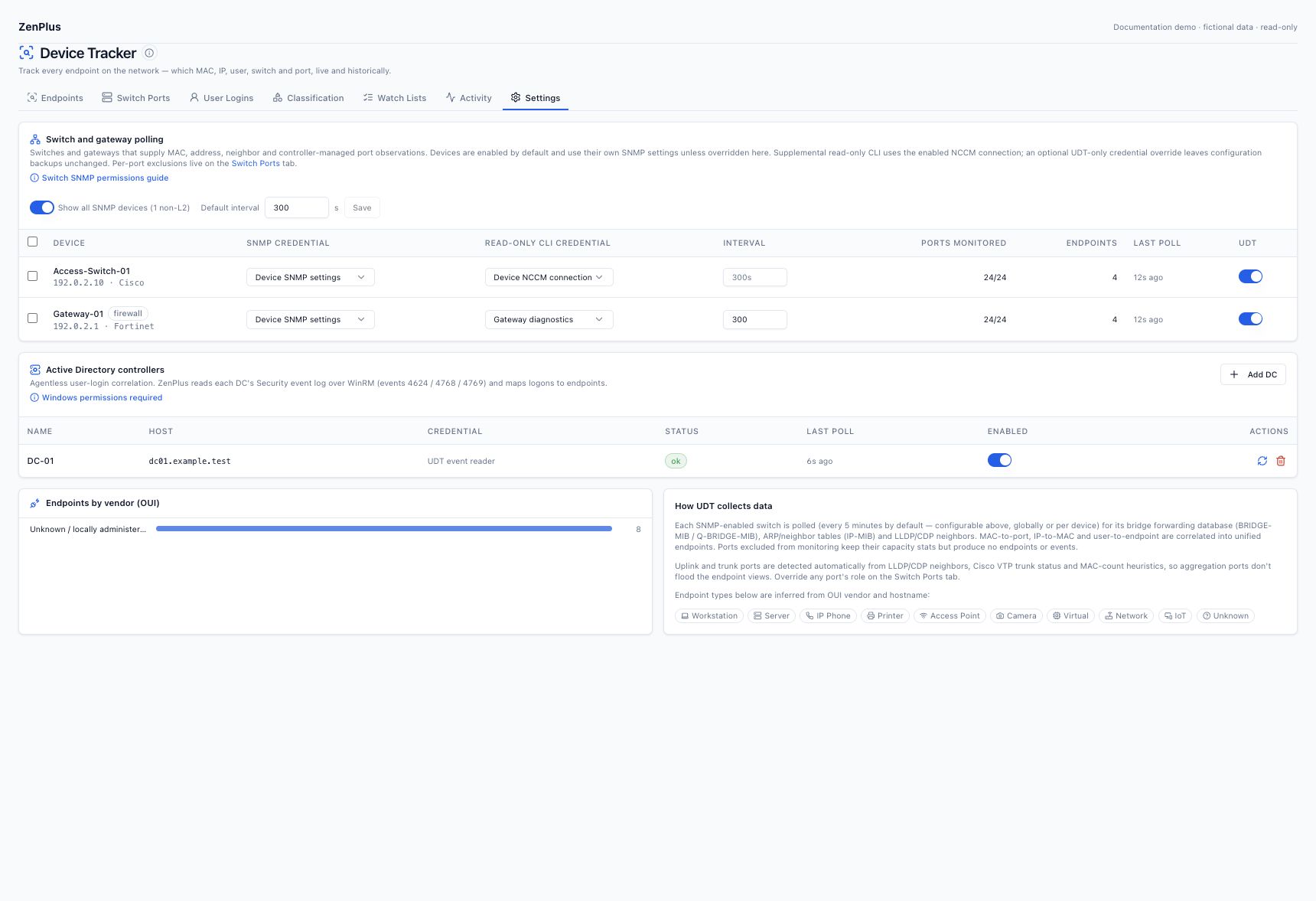Click the Endpoints by vendor plug icon

(x=35, y=503)
